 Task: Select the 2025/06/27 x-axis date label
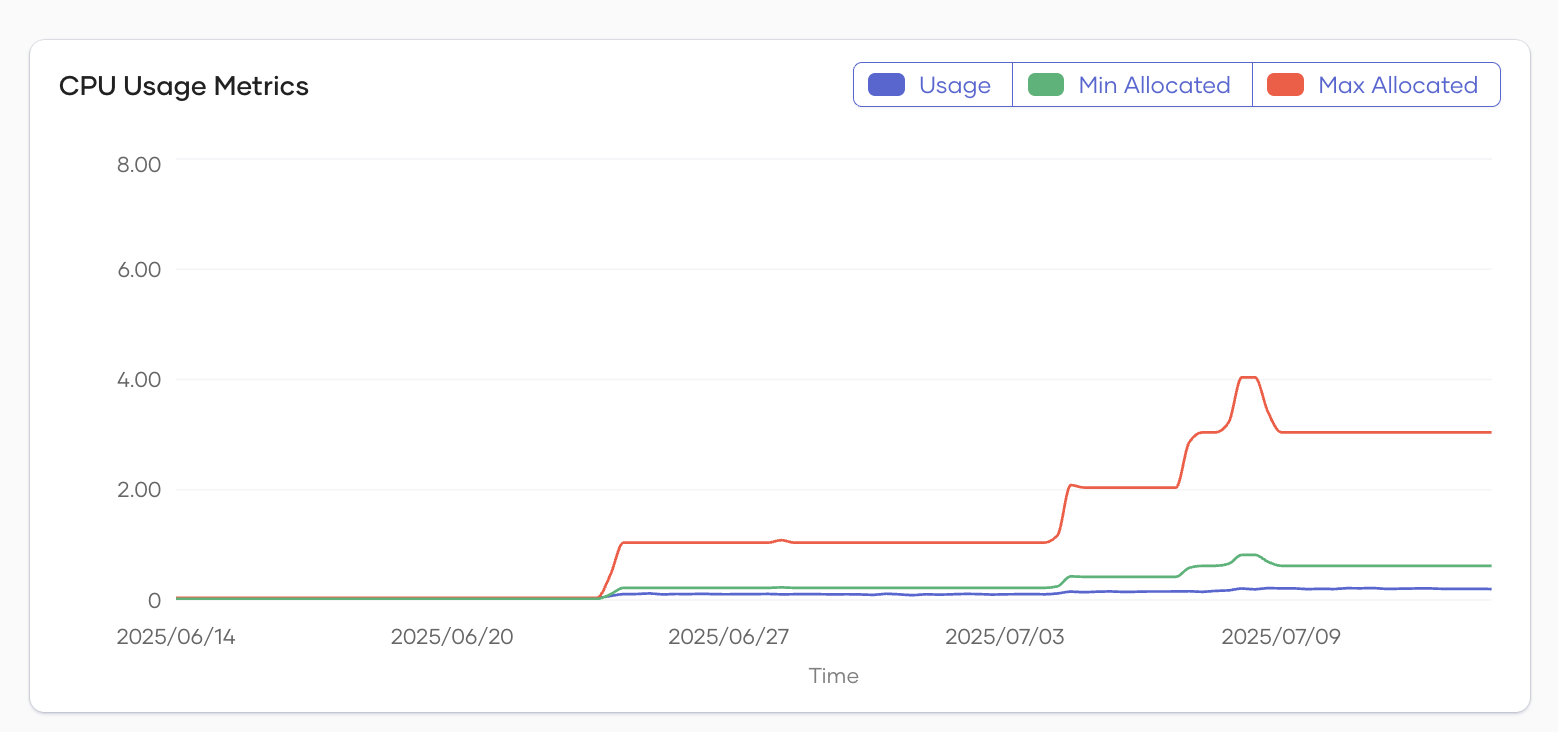729,637
